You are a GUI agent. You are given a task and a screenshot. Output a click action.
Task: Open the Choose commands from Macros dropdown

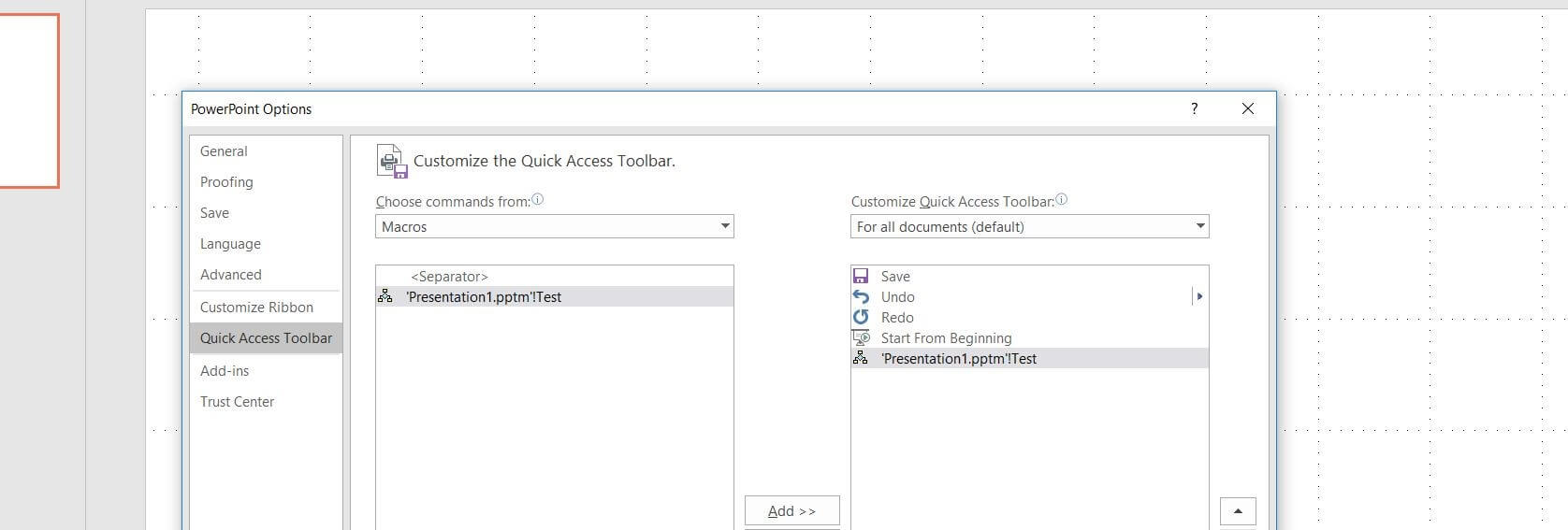click(x=554, y=226)
